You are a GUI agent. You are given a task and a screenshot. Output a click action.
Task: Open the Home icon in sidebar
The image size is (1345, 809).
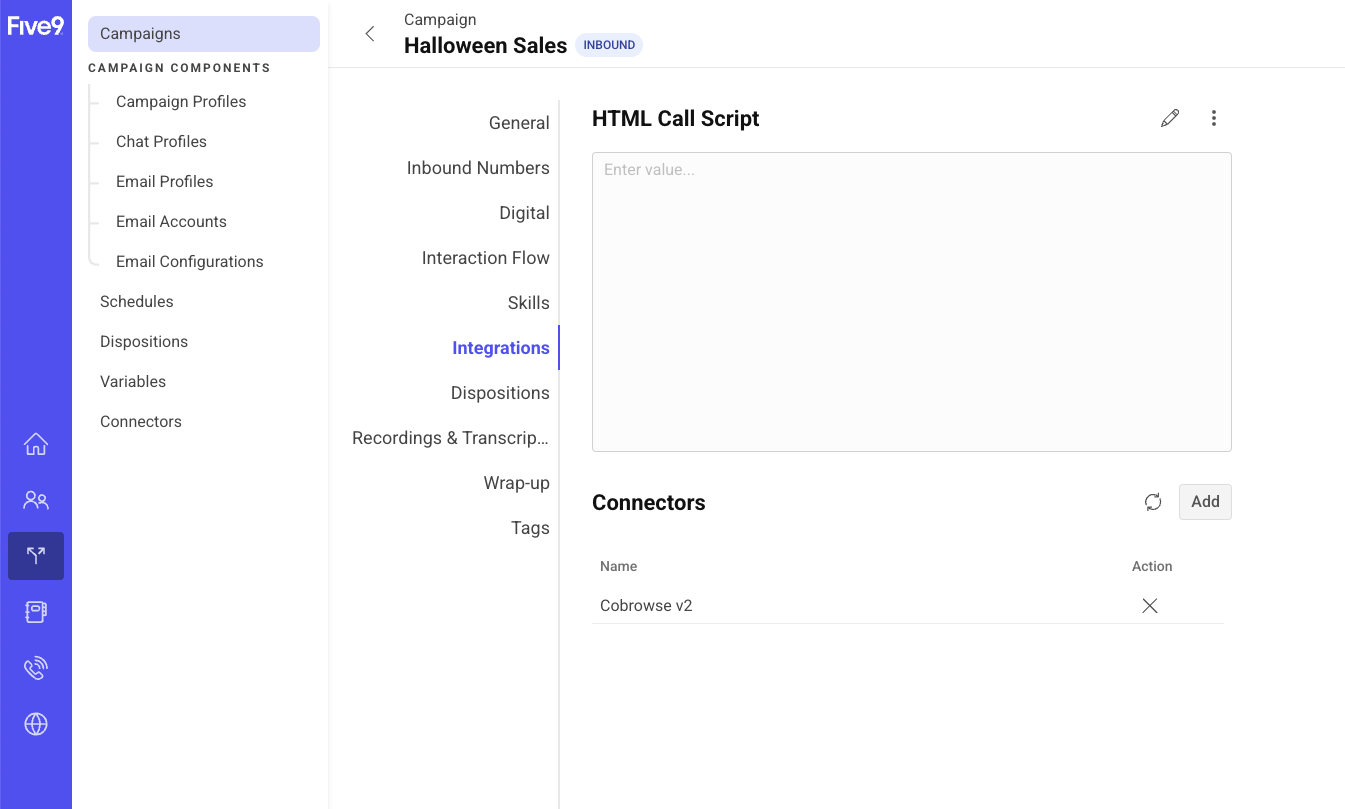[x=36, y=444]
